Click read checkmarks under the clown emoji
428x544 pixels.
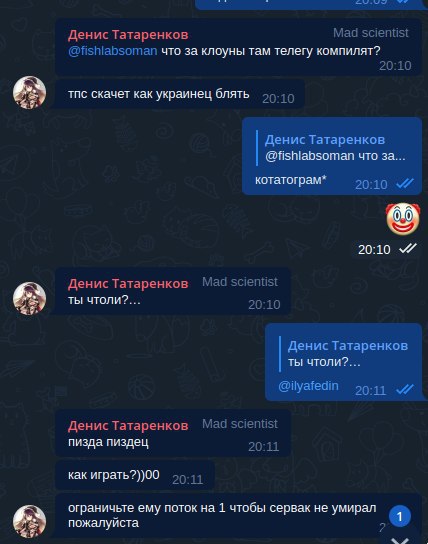click(408, 248)
